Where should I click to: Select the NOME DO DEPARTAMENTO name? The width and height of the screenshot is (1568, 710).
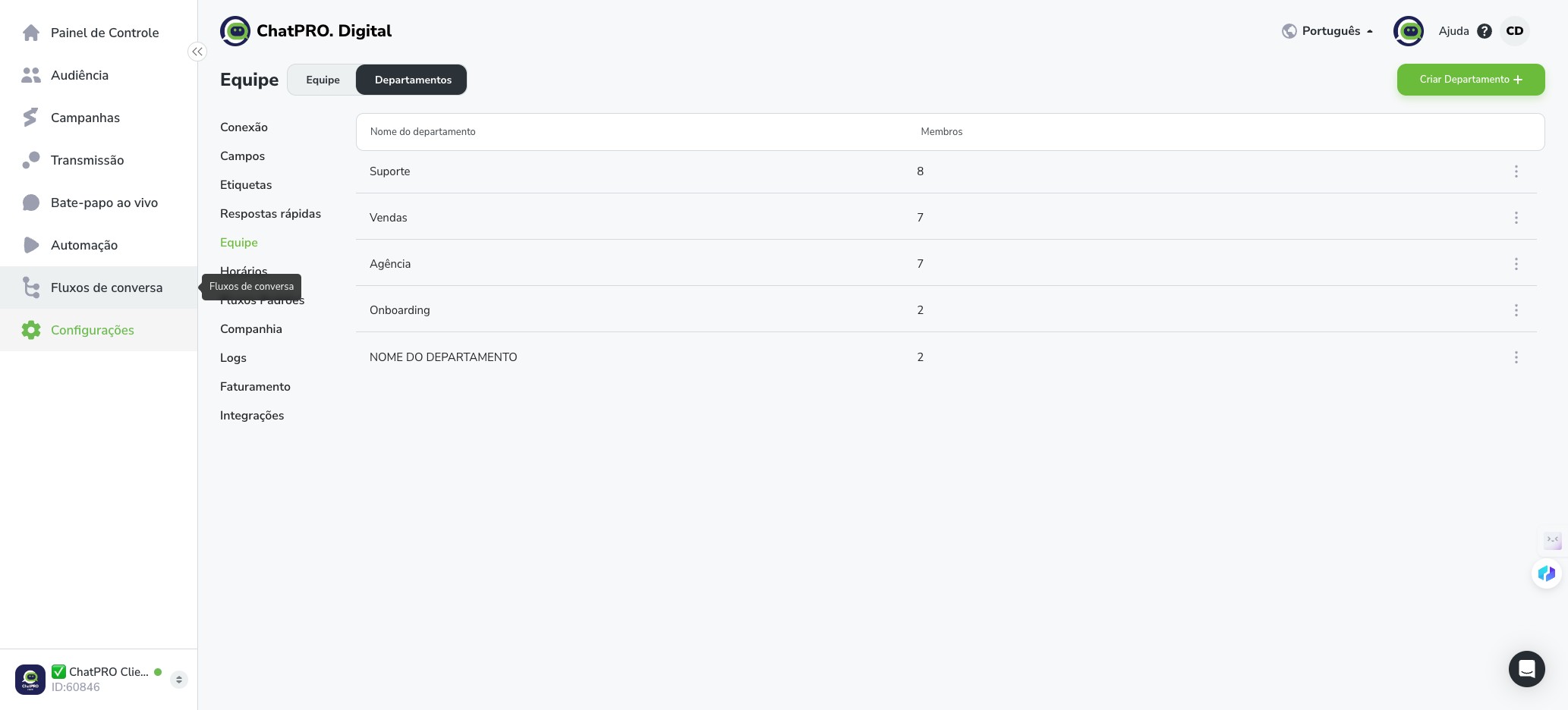443,357
